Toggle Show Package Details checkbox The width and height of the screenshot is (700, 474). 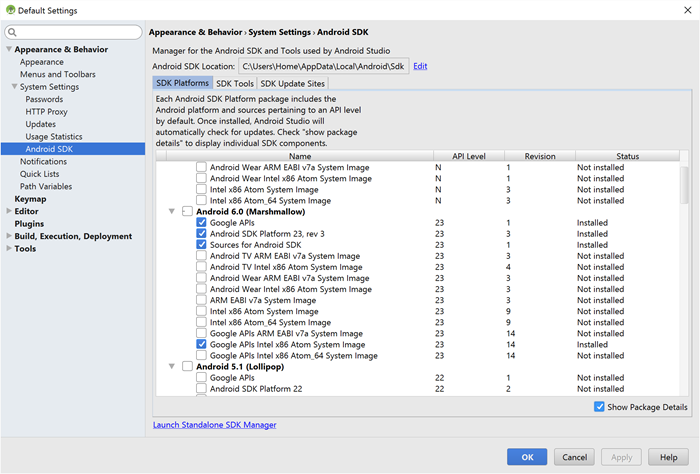[599, 407]
